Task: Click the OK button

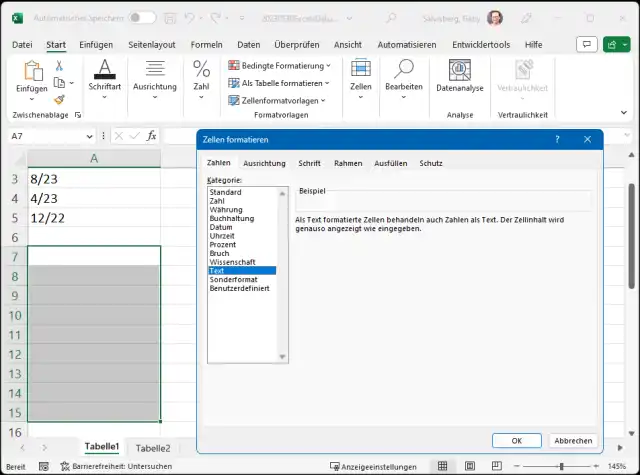Action: (517, 440)
